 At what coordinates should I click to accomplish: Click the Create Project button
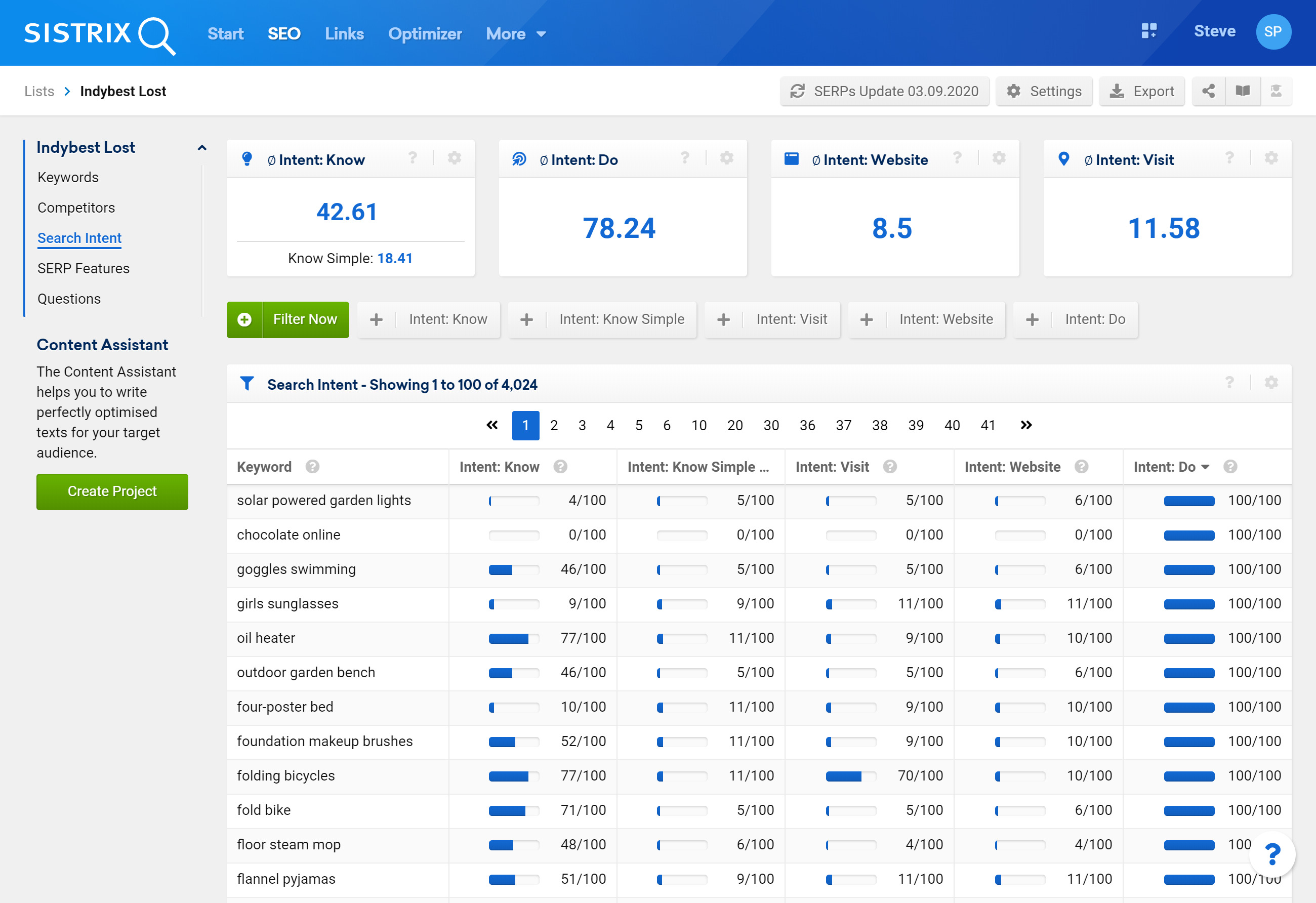112,491
